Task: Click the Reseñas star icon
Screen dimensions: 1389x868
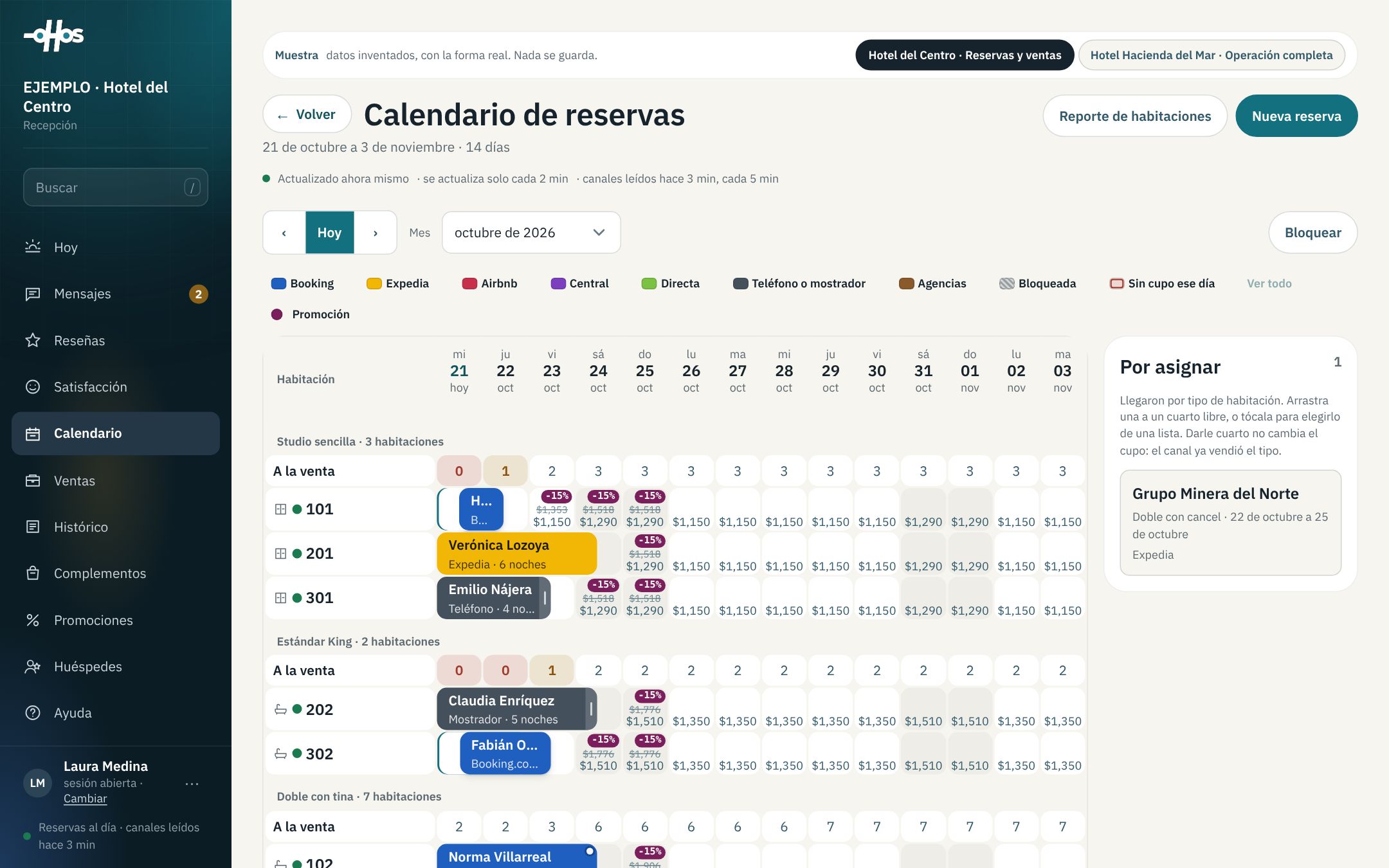Action: (x=33, y=340)
